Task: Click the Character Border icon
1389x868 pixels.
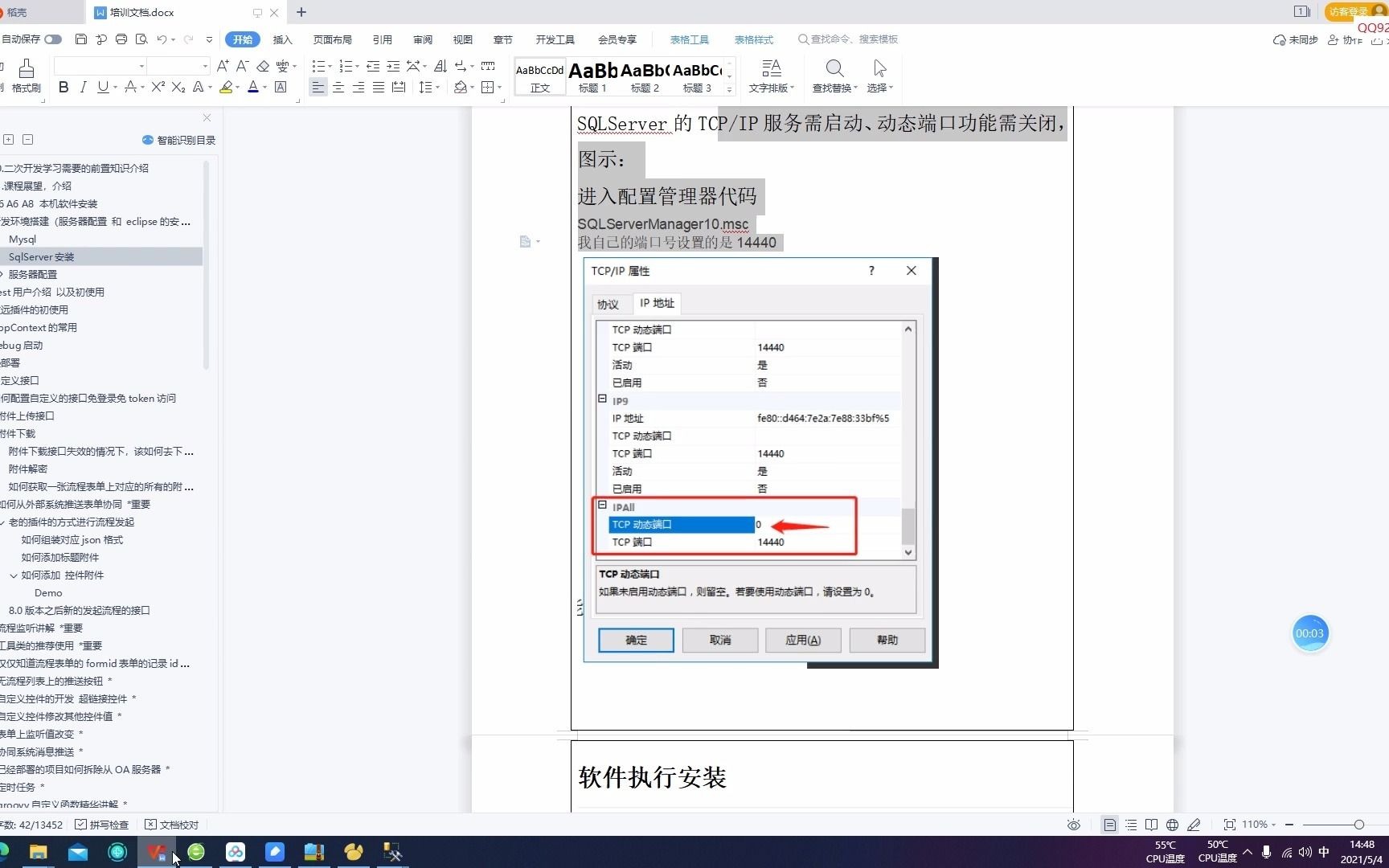Action: [281, 87]
